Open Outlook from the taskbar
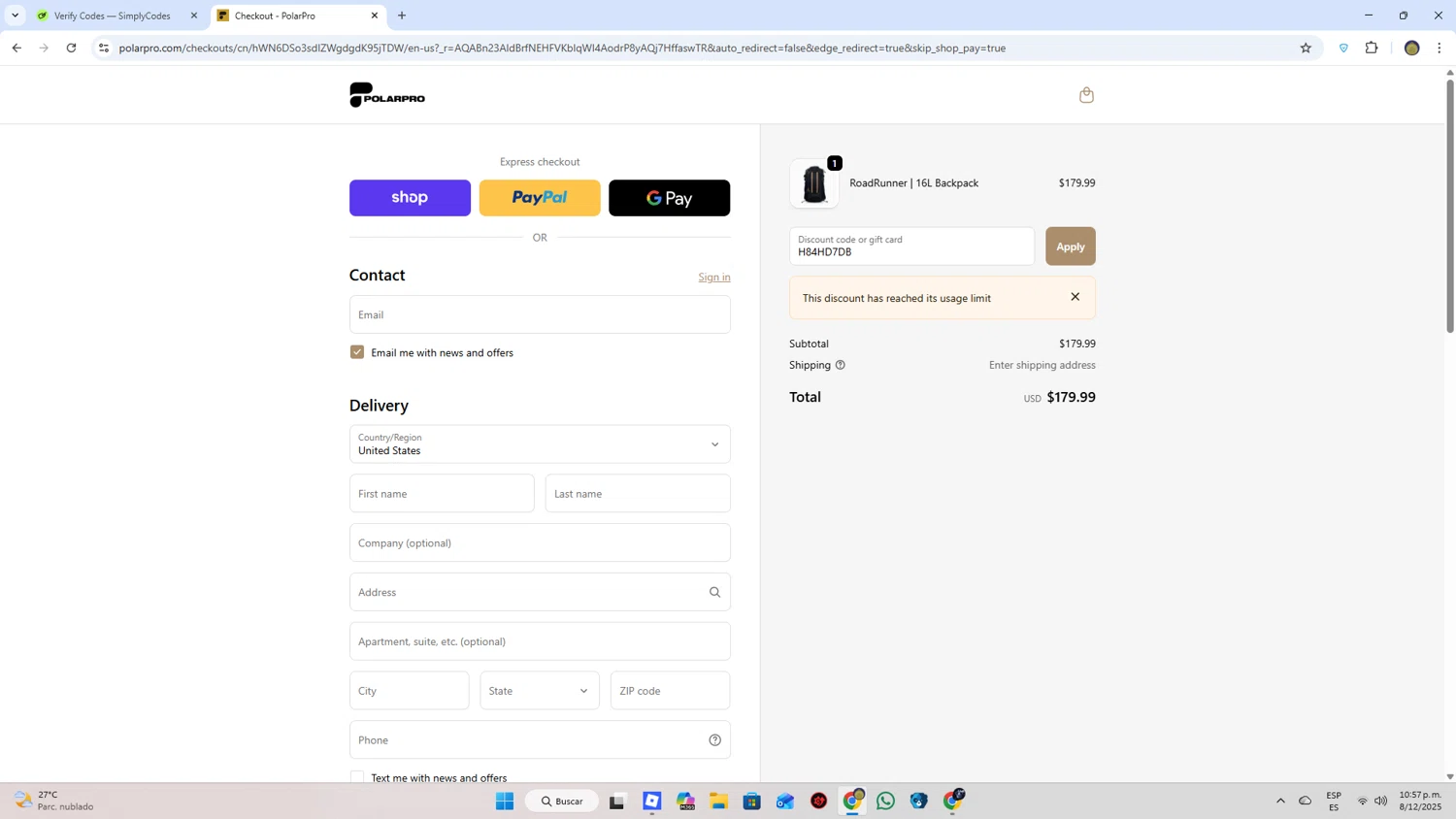 785,801
